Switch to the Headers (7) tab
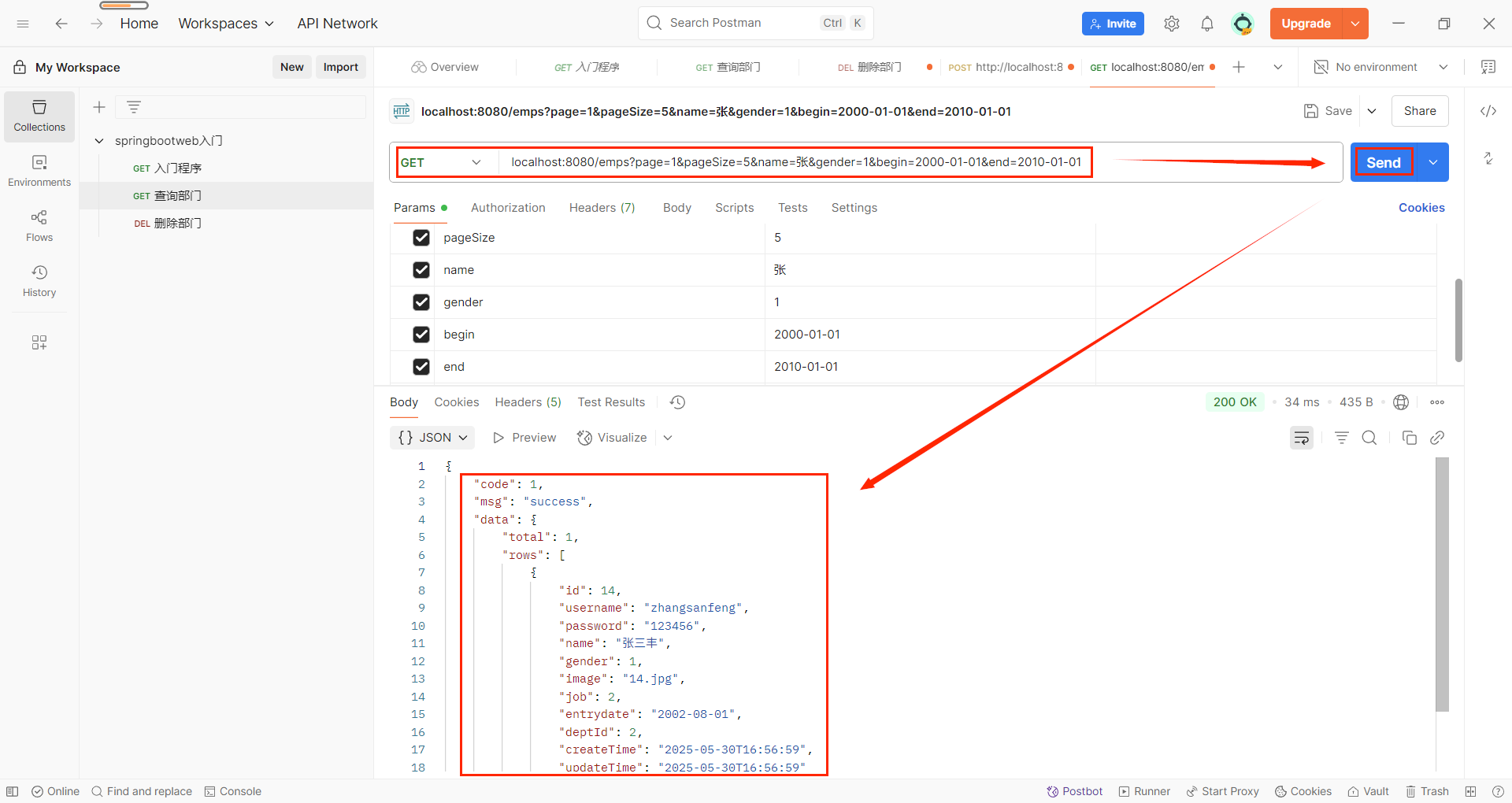Image resolution: width=1512 pixels, height=803 pixels. coord(602,208)
